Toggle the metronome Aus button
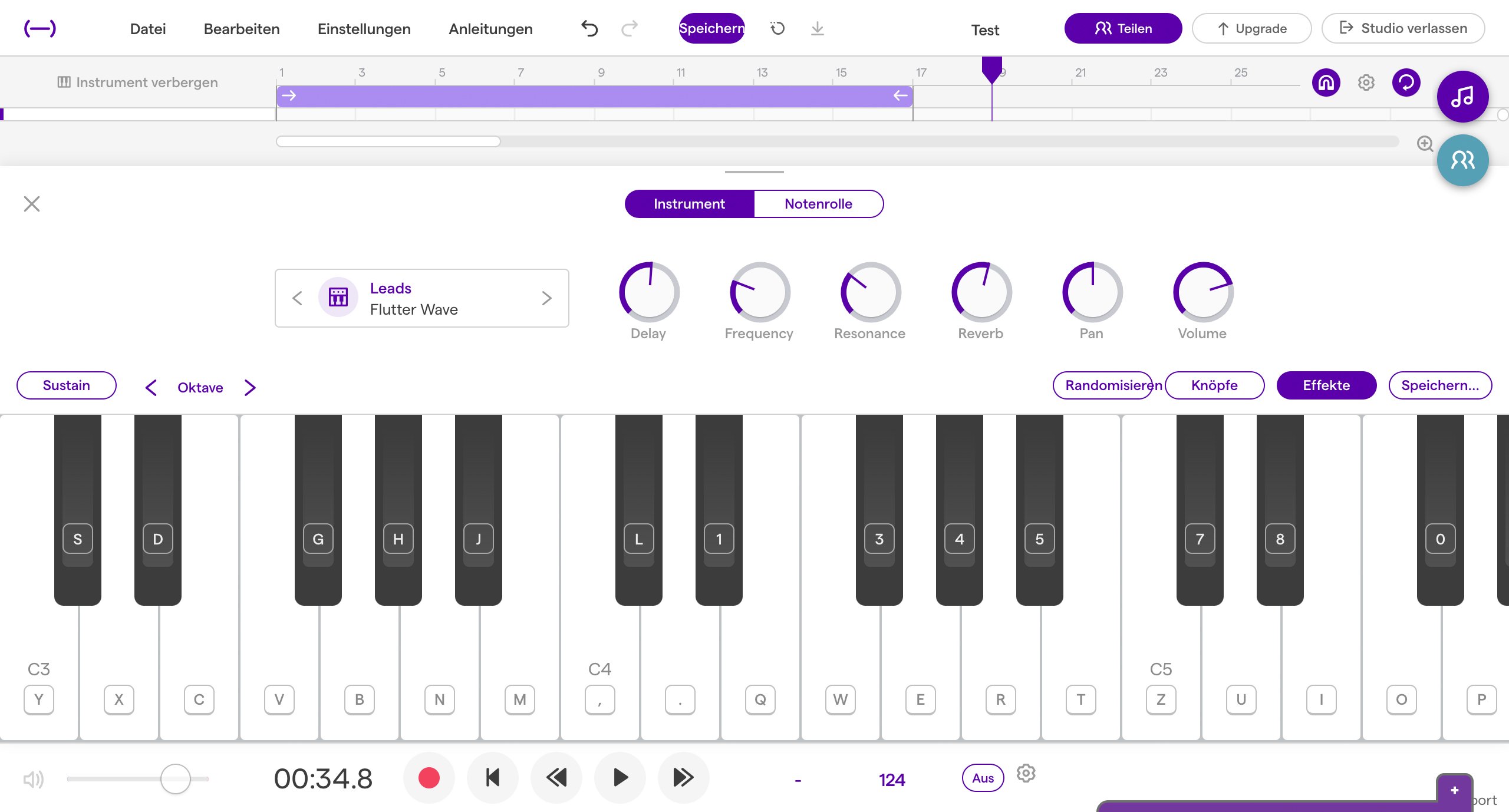This screenshot has height=812, width=1509. 983,778
